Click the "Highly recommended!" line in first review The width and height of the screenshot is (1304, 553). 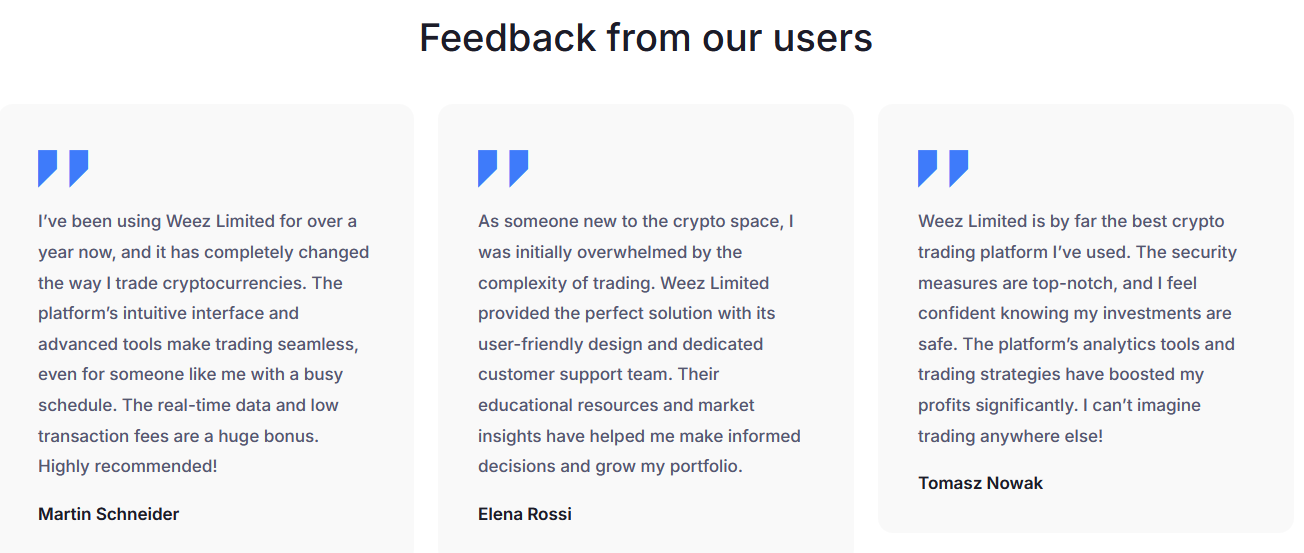(x=127, y=466)
